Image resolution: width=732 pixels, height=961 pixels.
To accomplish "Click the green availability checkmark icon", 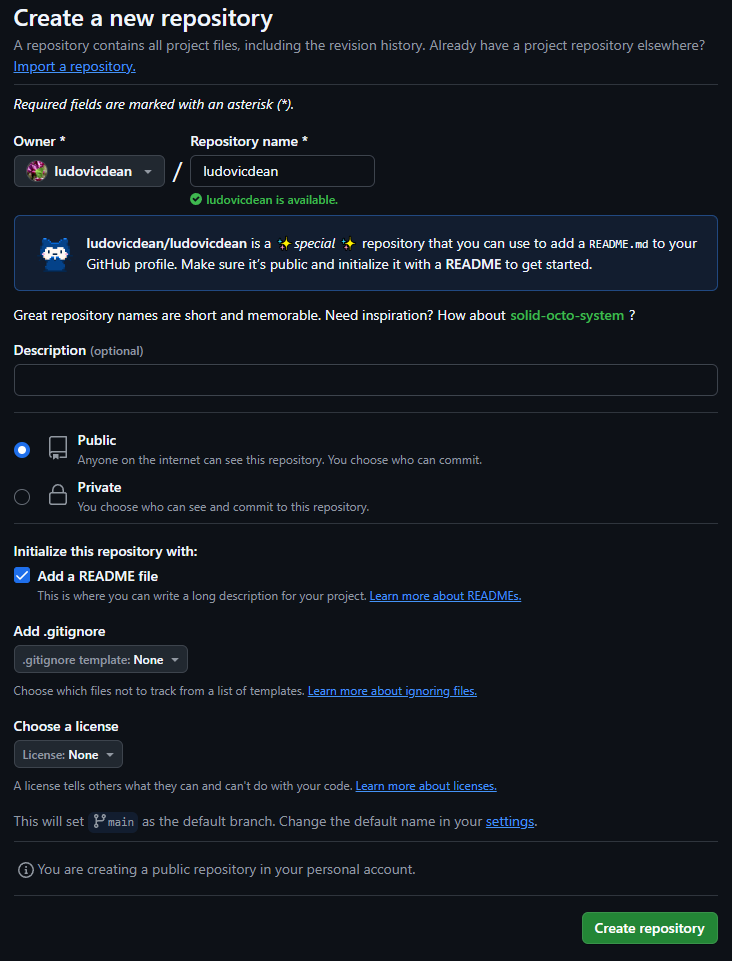I will [x=196, y=199].
